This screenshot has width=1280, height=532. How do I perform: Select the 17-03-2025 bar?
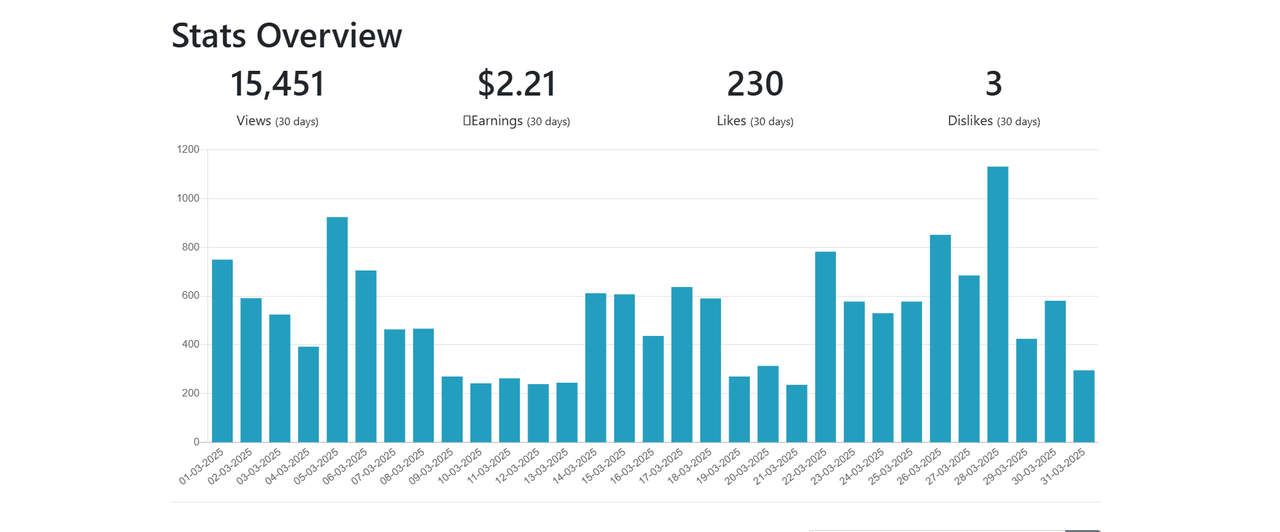pos(682,364)
